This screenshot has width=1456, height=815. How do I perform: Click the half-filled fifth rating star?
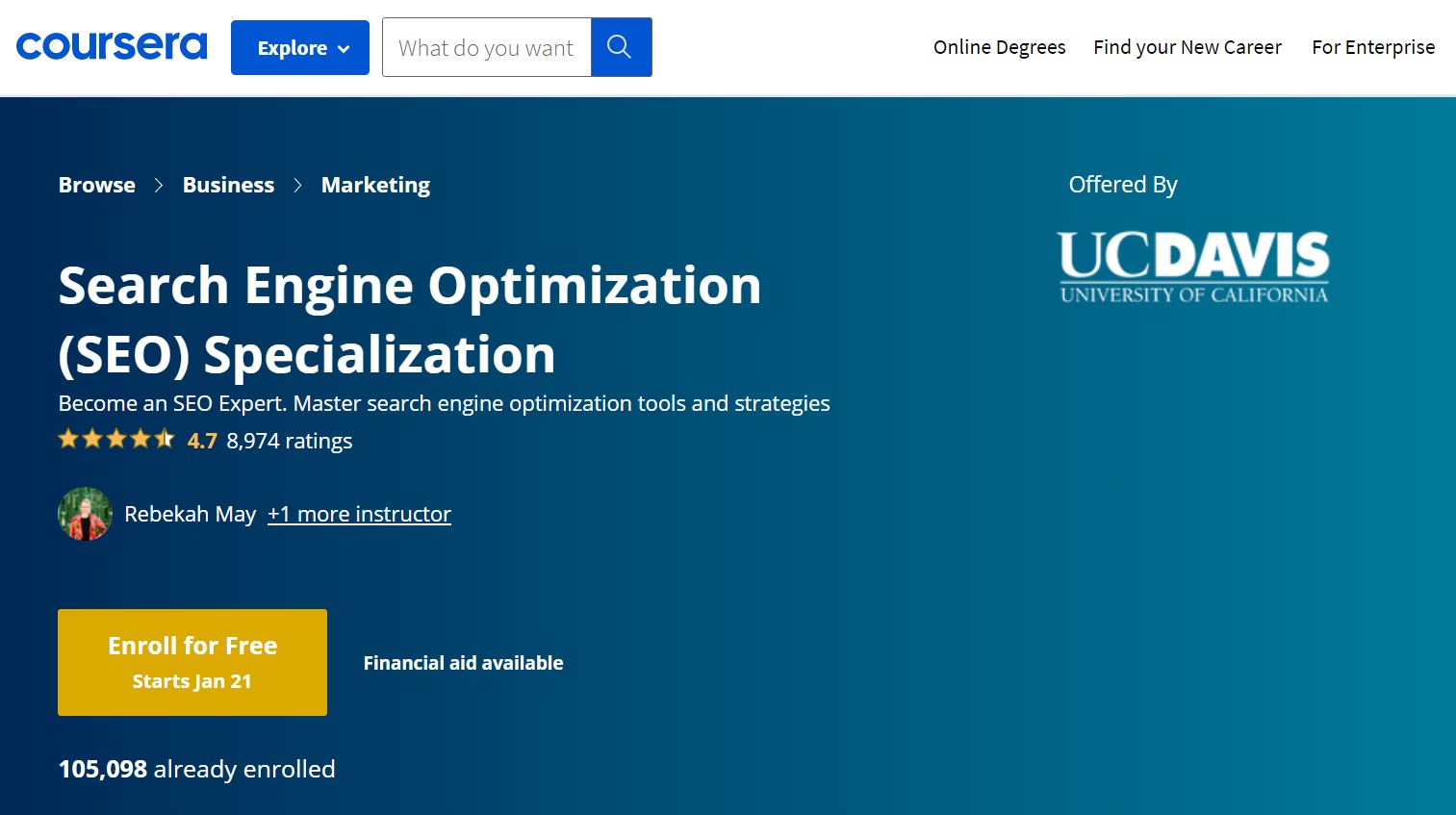[165, 439]
